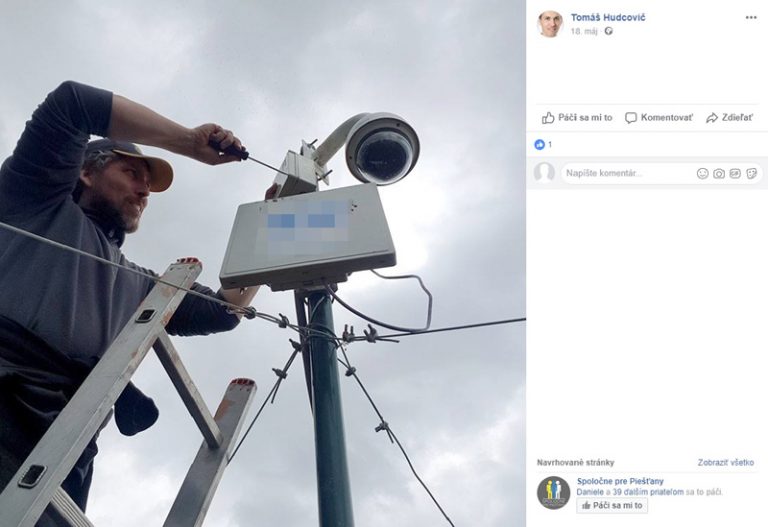Click the Komentovať comment button
This screenshot has width=768, height=527.
point(659,118)
